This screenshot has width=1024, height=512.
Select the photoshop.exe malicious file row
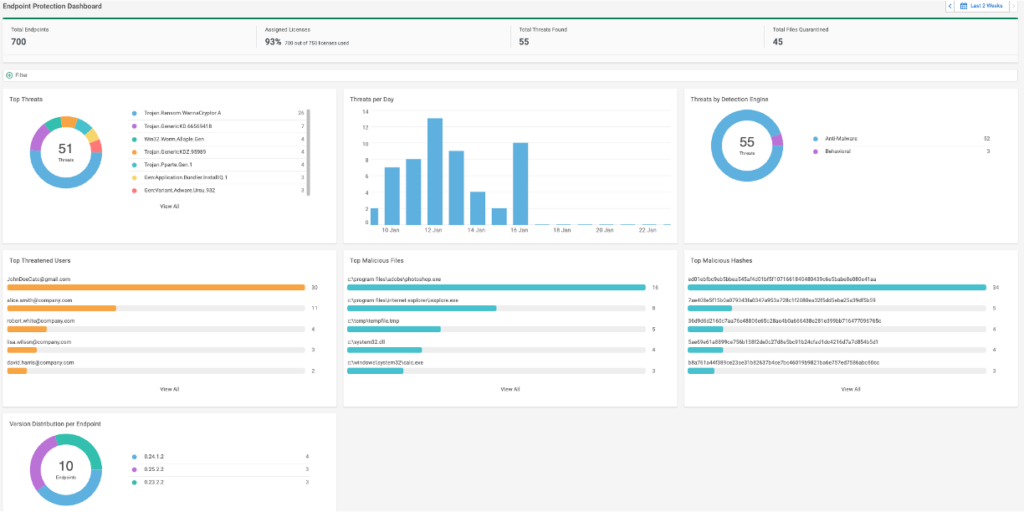tap(495, 287)
